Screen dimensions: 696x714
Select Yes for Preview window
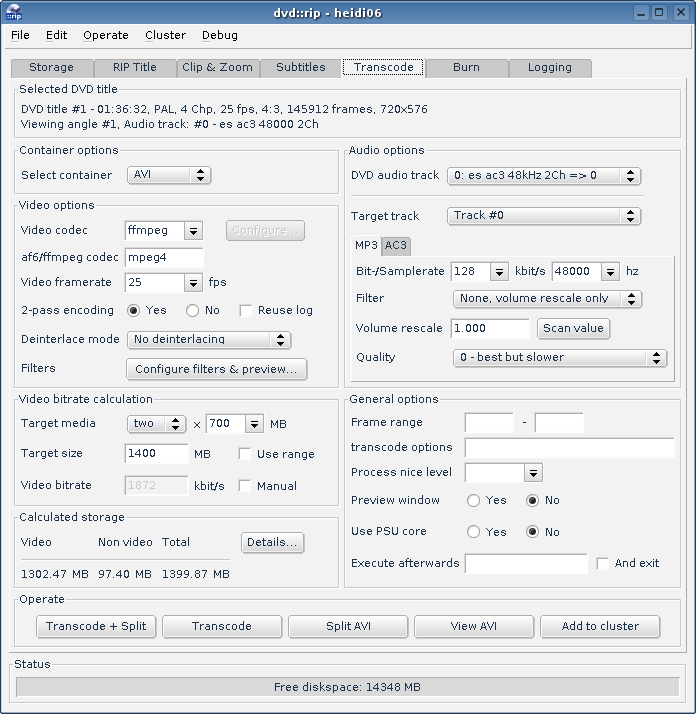(x=473, y=500)
